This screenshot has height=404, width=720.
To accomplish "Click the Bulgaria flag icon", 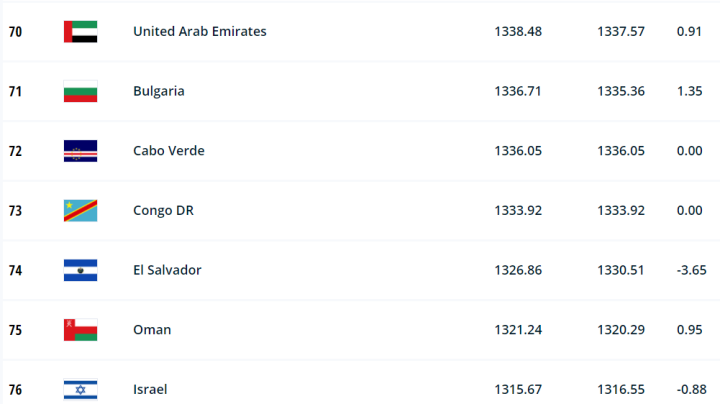I will click(x=80, y=91).
